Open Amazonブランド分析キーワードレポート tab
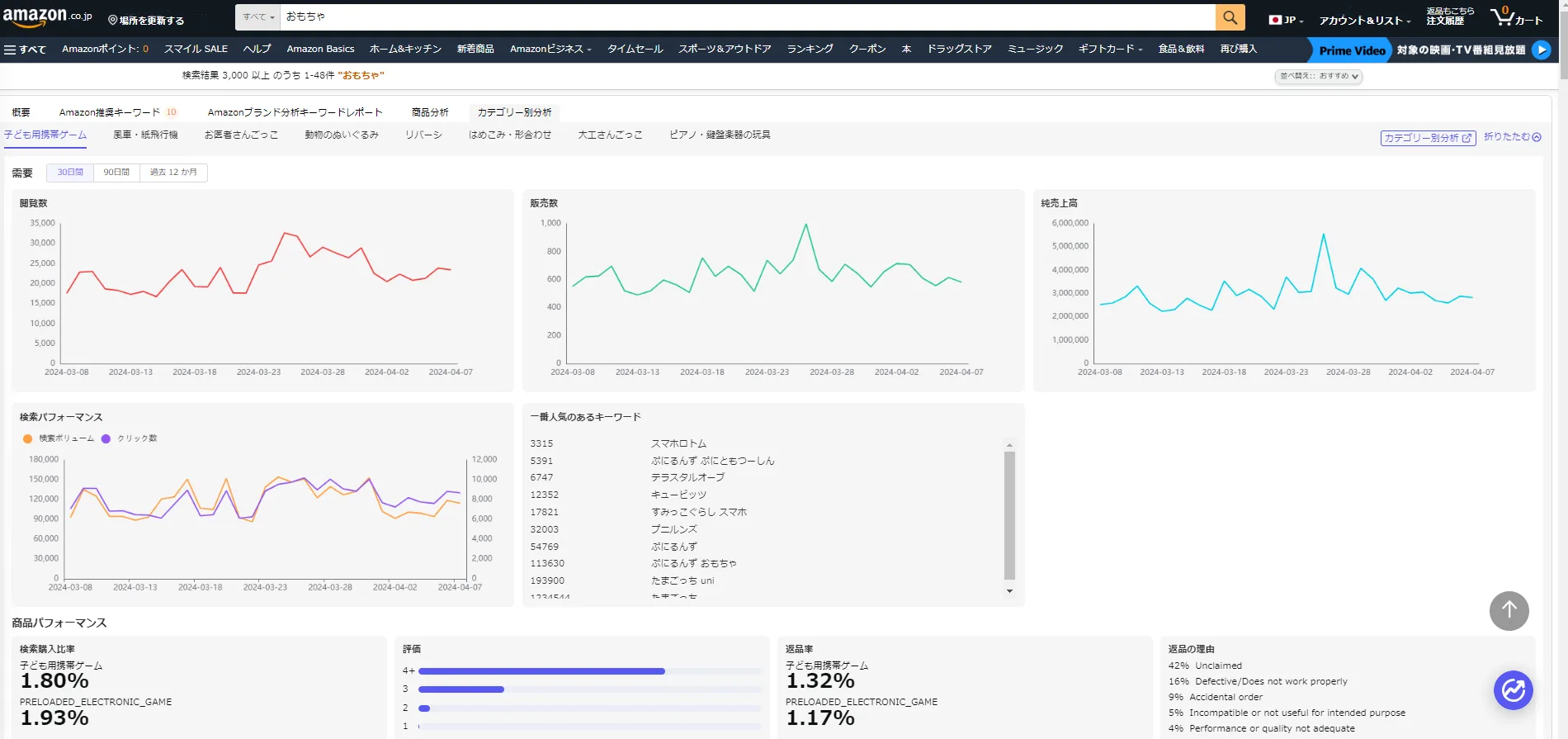1568x739 pixels. [295, 112]
